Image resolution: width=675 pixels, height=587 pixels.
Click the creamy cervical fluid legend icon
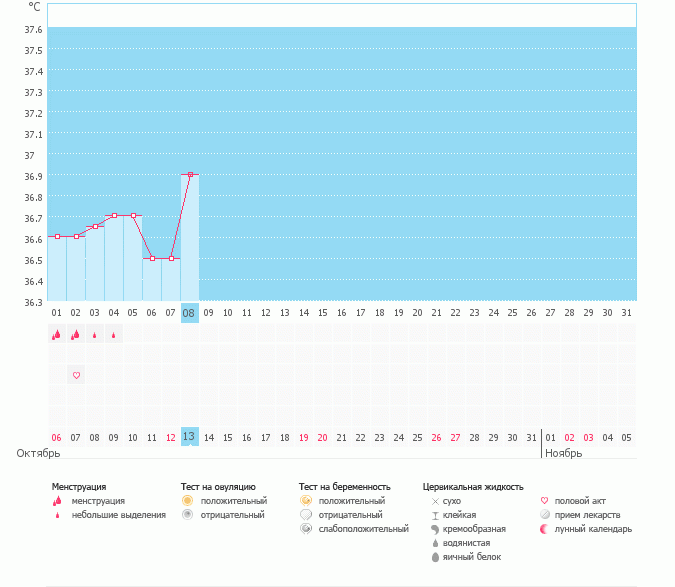pyautogui.click(x=435, y=528)
